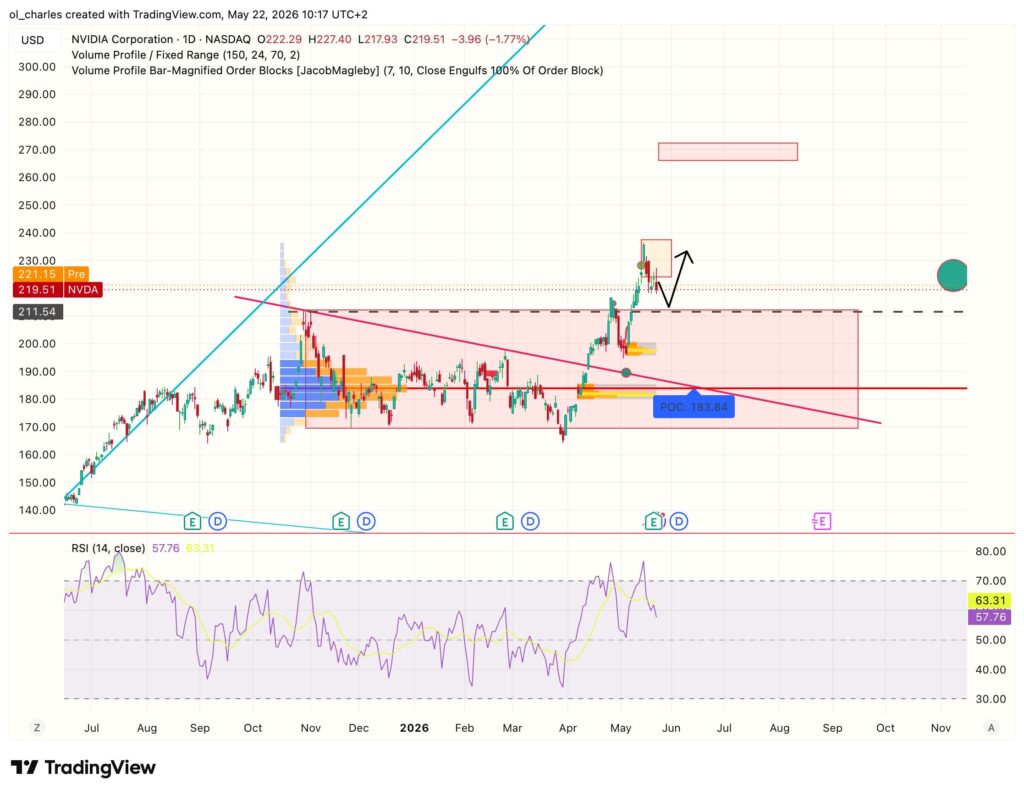Viewport: 1024px width, 795px height.
Task: Select the Bar-Magnified Order Blocks indicator label
Action: click(x=337, y=71)
